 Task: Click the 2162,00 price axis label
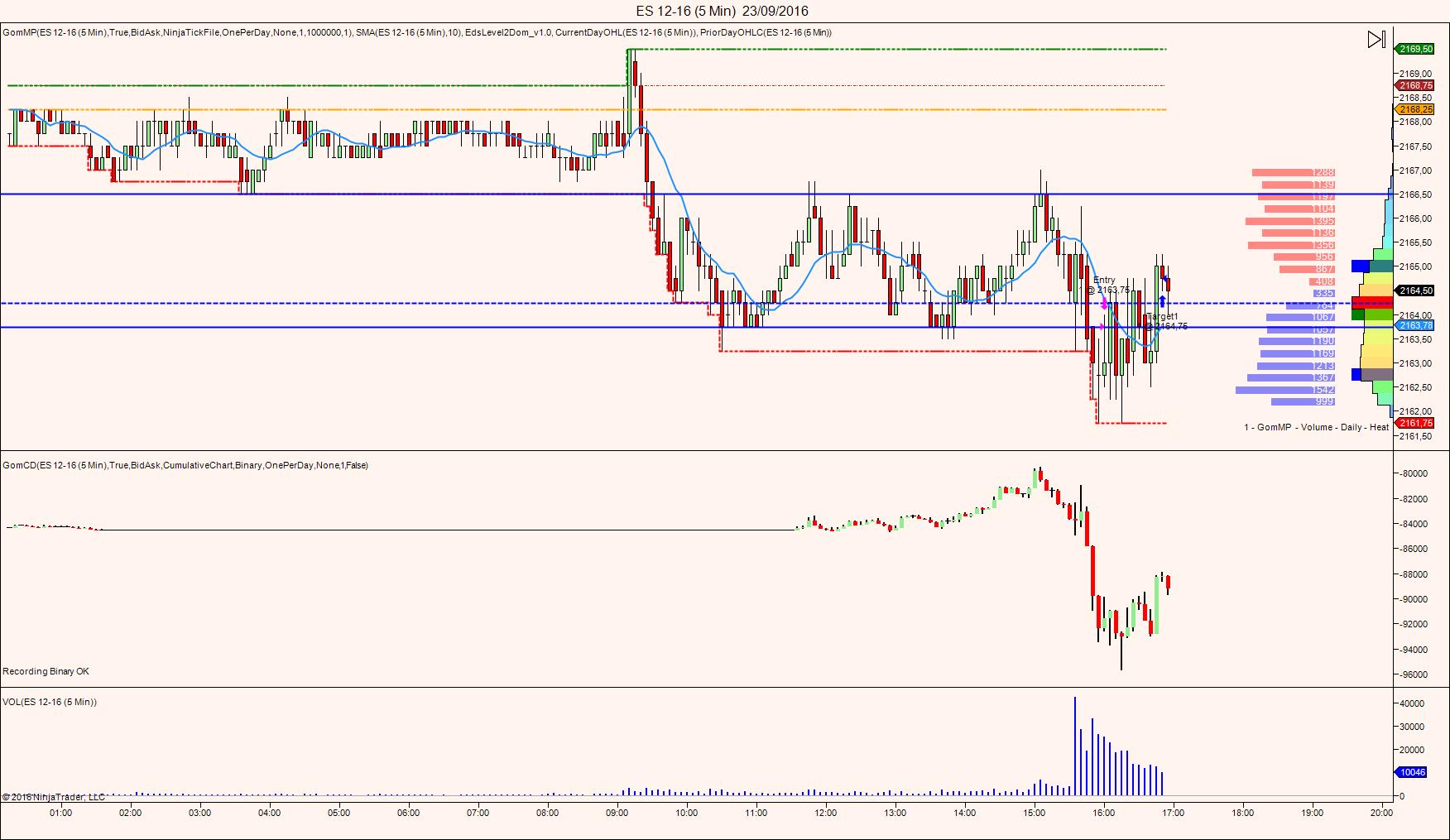click(1416, 411)
